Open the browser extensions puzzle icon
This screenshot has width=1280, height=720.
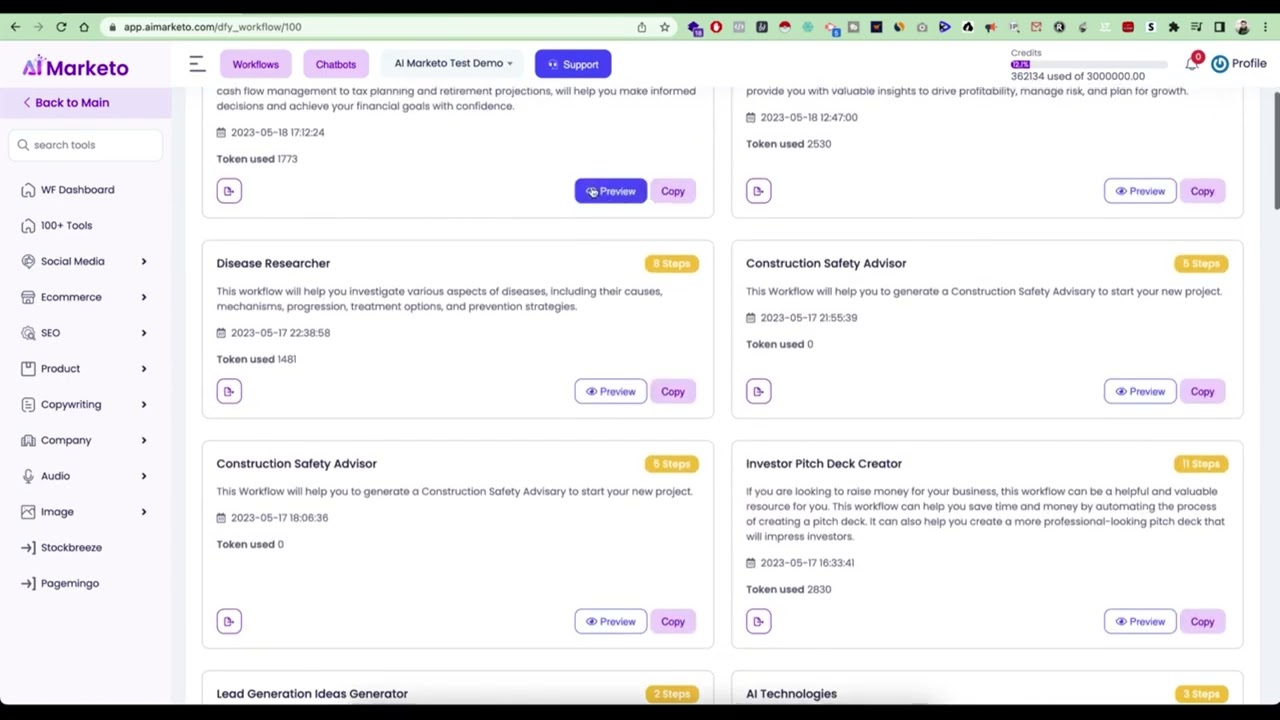1174,27
